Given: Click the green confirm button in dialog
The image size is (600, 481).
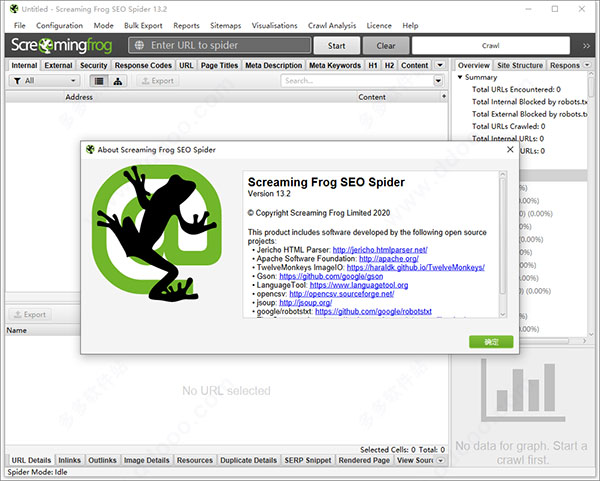Looking at the screenshot, I should click(491, 342).
